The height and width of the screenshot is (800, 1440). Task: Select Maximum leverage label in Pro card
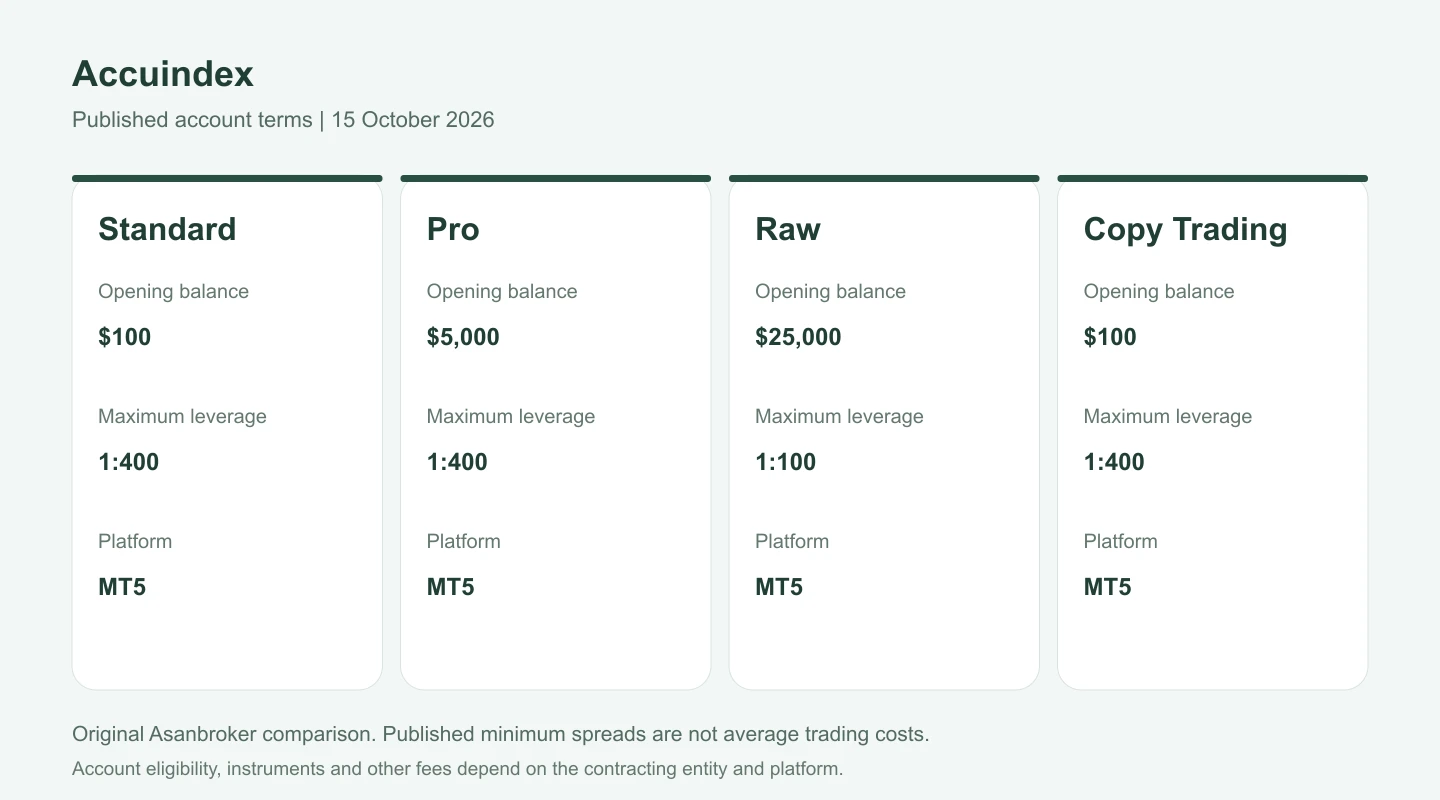click(x=511, y=417)
